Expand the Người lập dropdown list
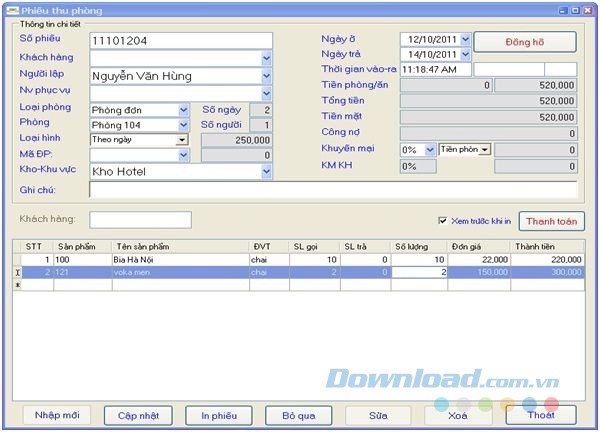 click(x=266, y=75)
